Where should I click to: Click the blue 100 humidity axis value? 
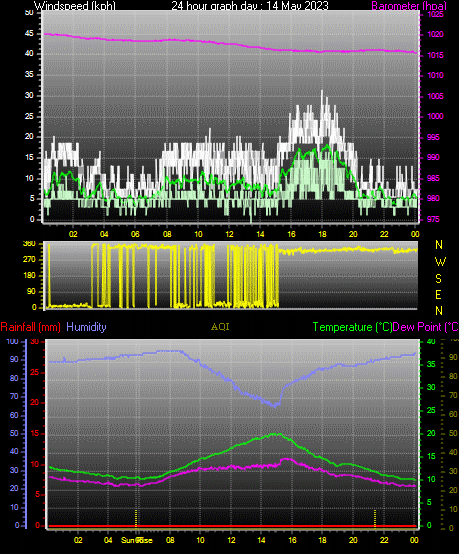(12, 341)
